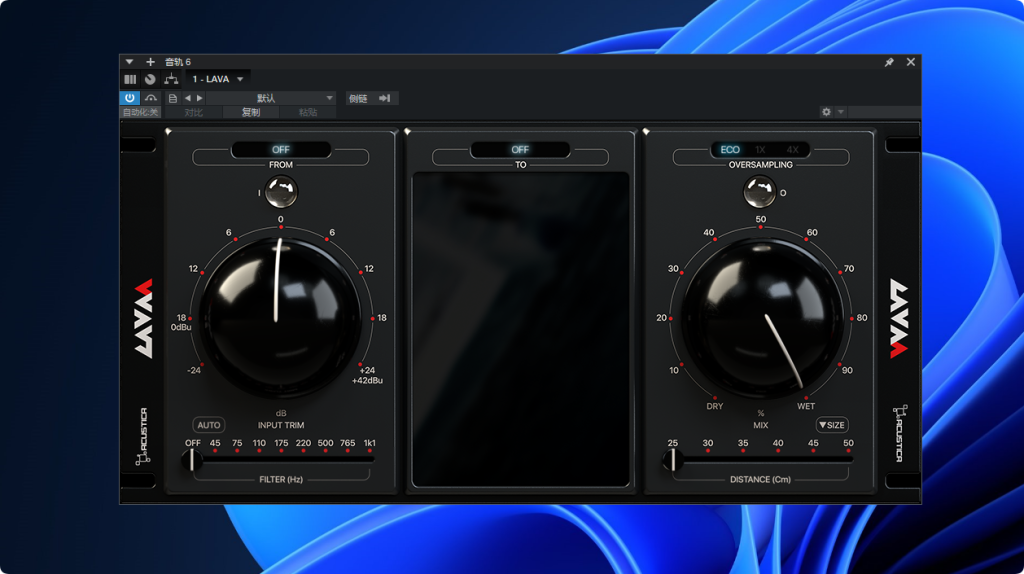Click the sidechain input arrow icon

(385, 99)
